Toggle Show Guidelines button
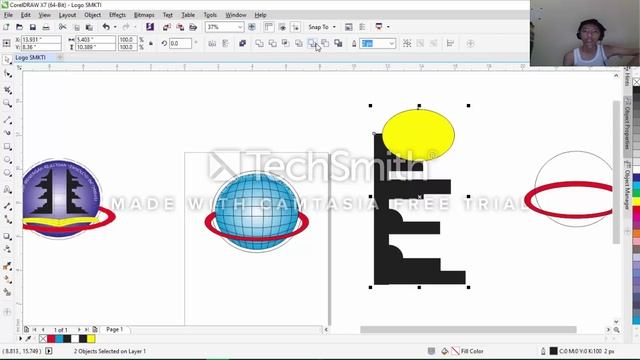Screen dimensions: 640x360 tap(295, 27)
